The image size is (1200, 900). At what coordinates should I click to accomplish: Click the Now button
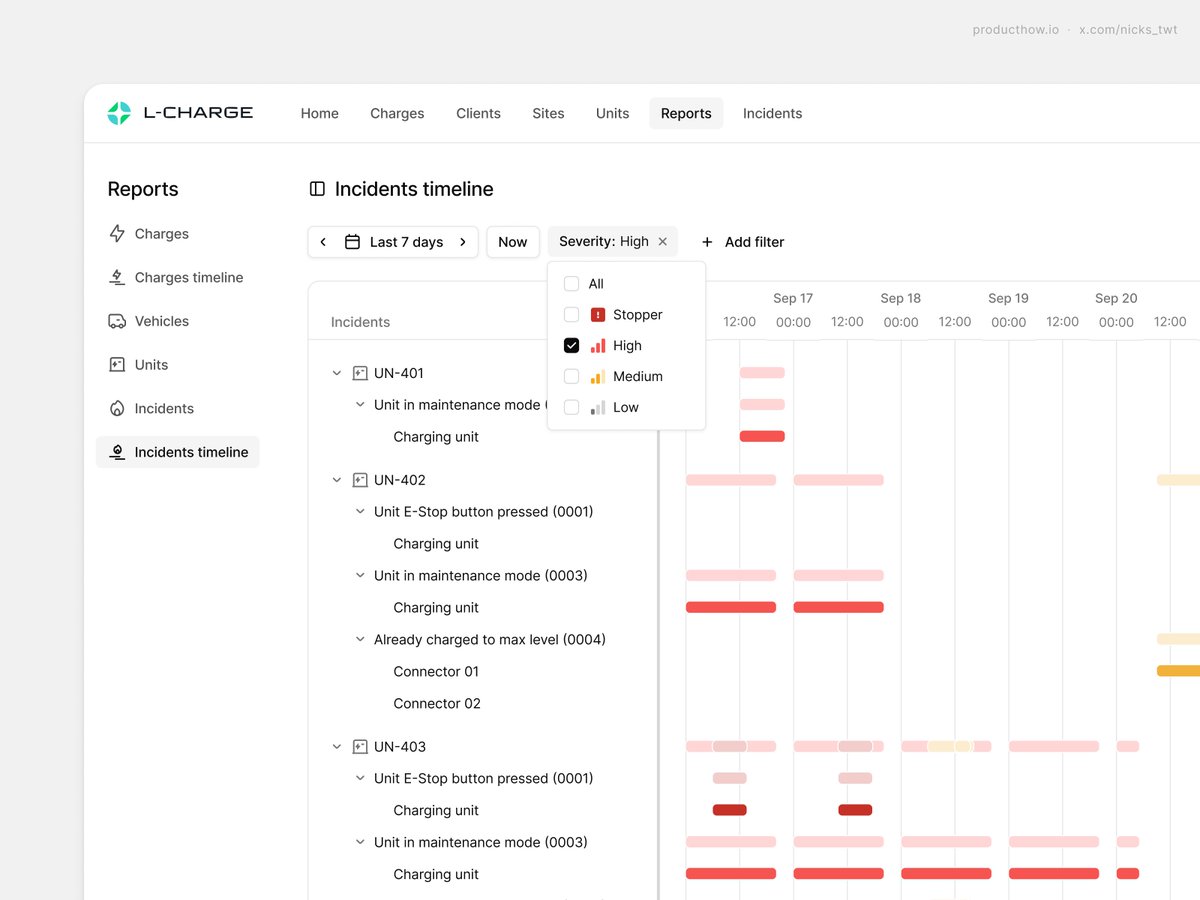click(513, 242)
